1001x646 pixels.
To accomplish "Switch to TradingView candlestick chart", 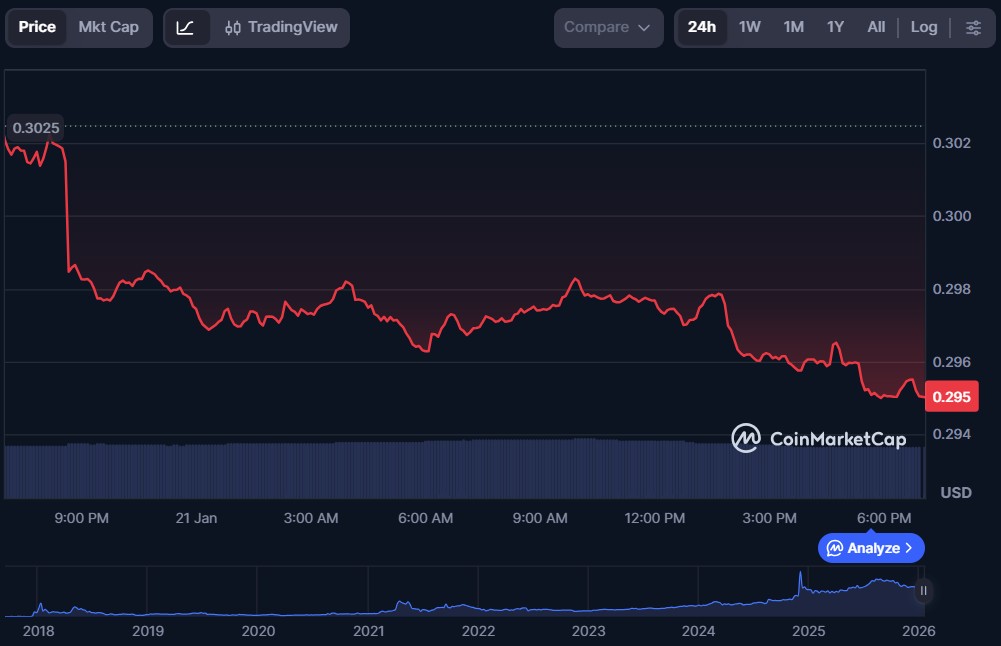I will click(281, 27).
